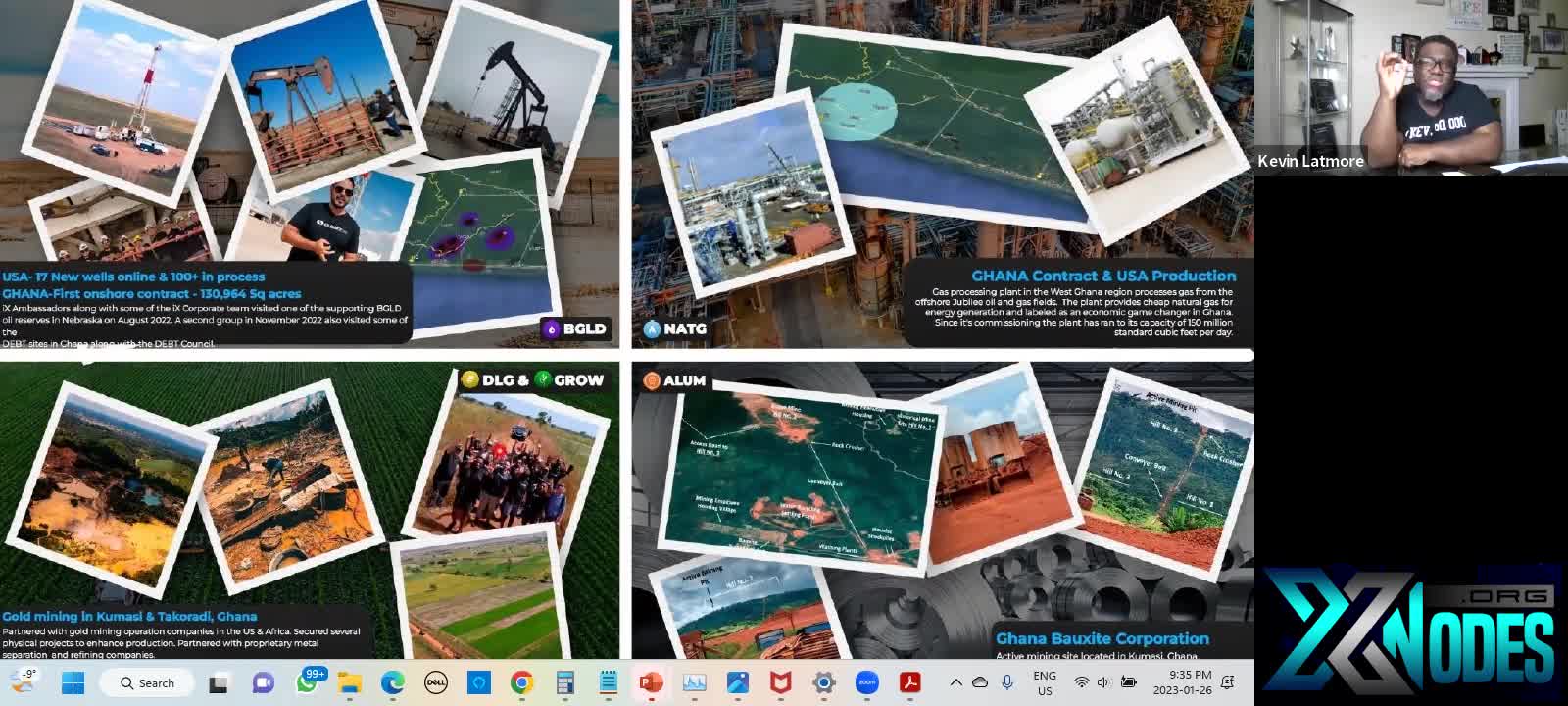Select Kevin Latmore's video tile
Image resolution: width=1568 pixels, height=706 pixels.
pyautogui.click(x=1411, y=88)
